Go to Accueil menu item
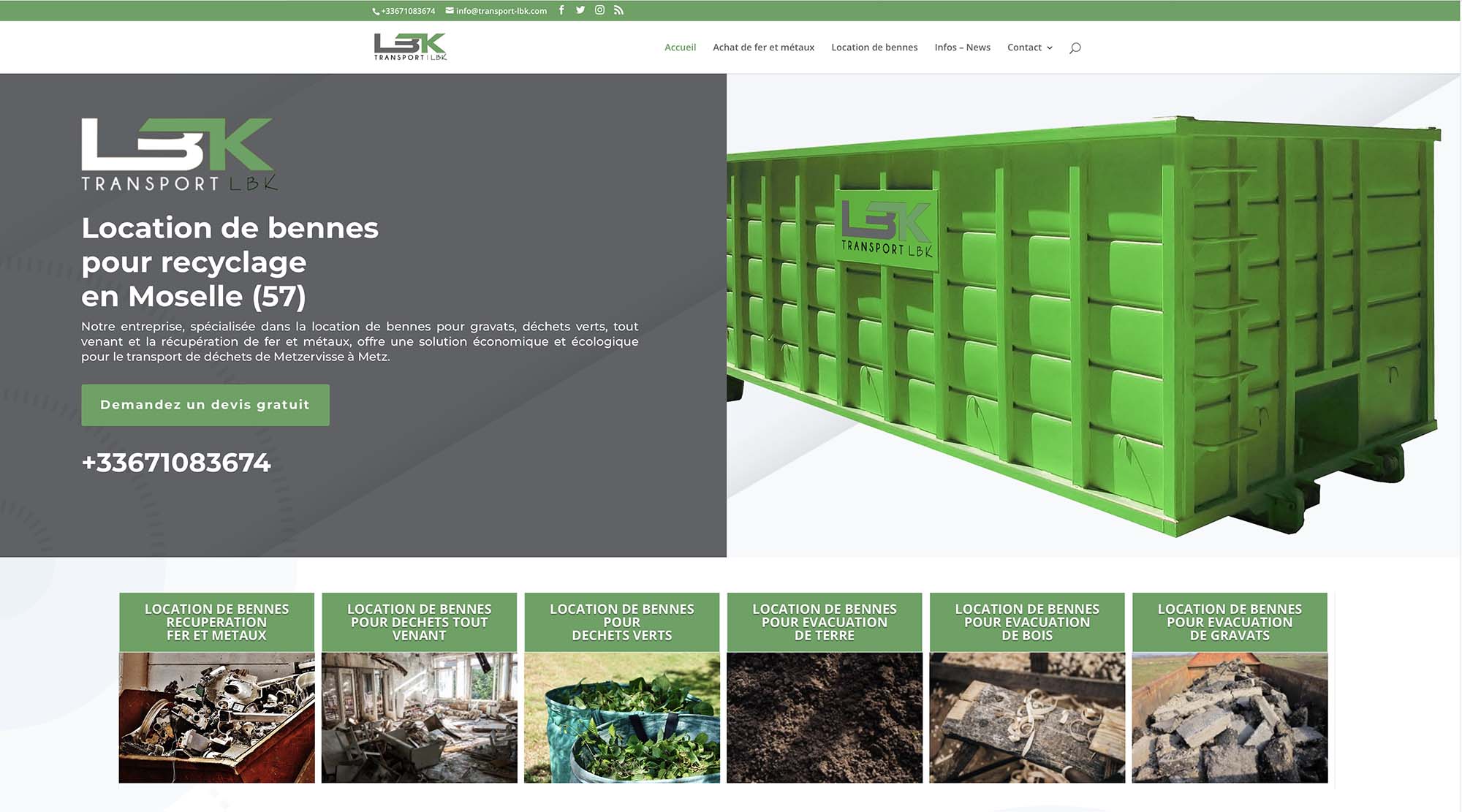 [680, 48]
